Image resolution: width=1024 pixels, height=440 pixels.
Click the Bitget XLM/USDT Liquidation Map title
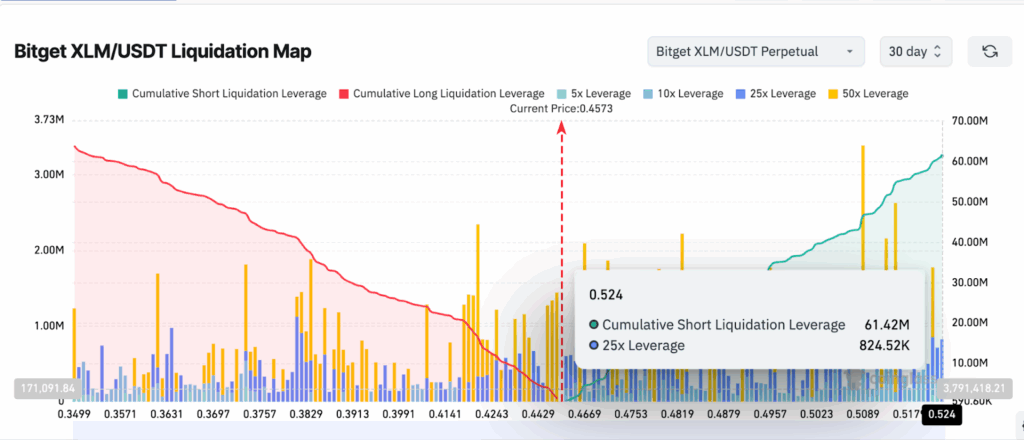pos(165,53)
